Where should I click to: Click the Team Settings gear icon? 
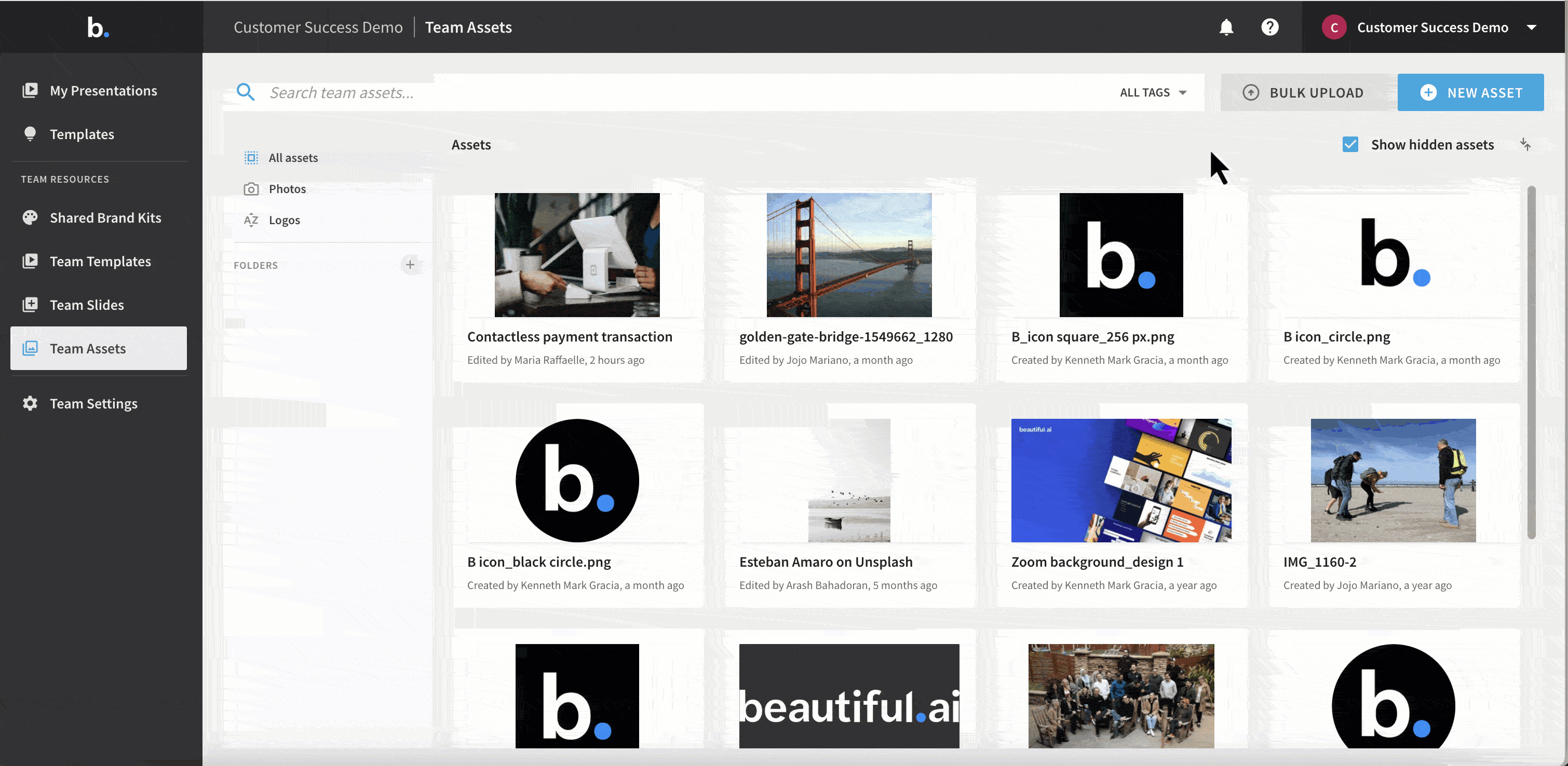coord(30,403)
